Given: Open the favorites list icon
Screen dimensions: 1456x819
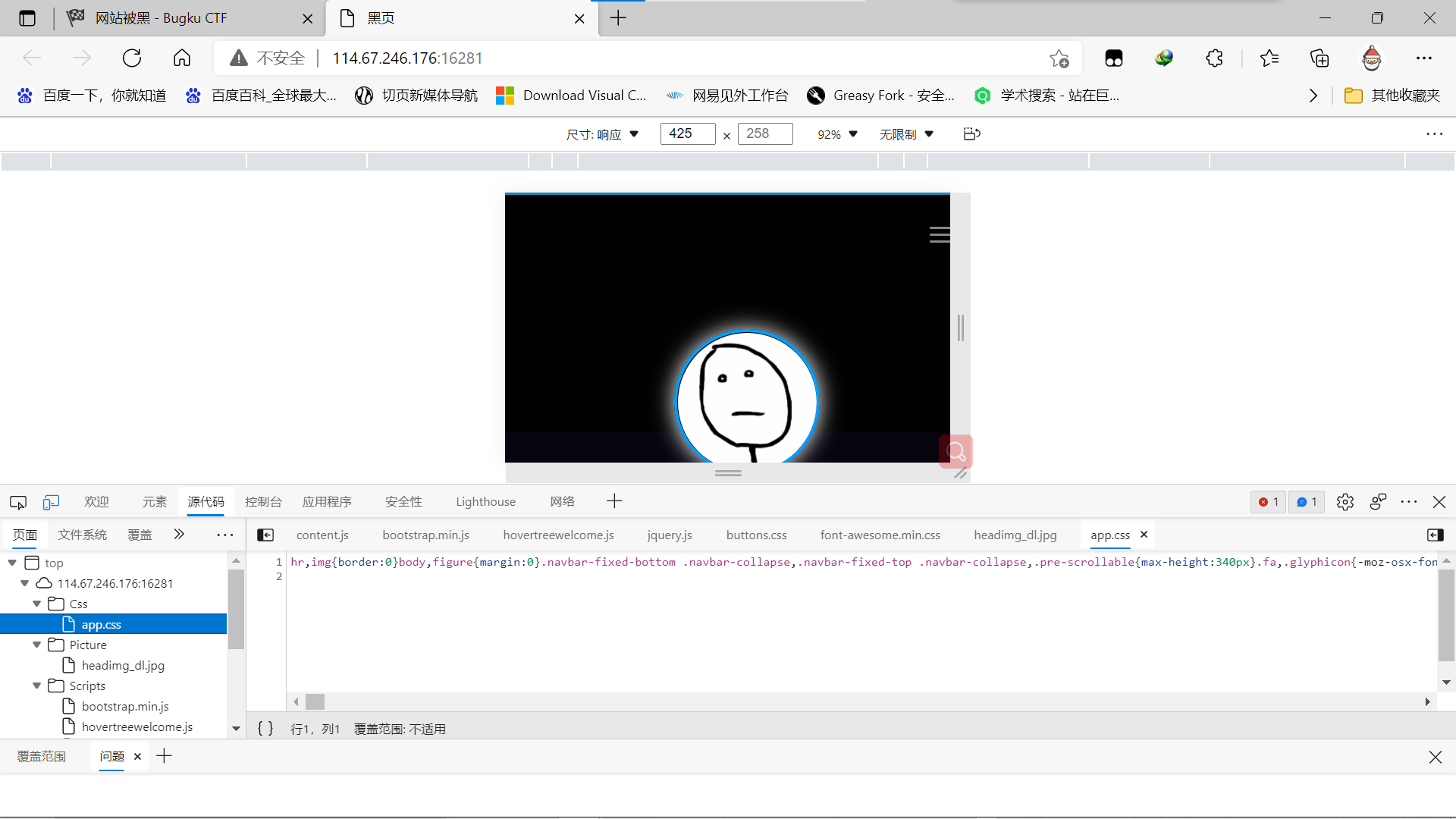Looking at the screenshot, I should click(1269, 58).
